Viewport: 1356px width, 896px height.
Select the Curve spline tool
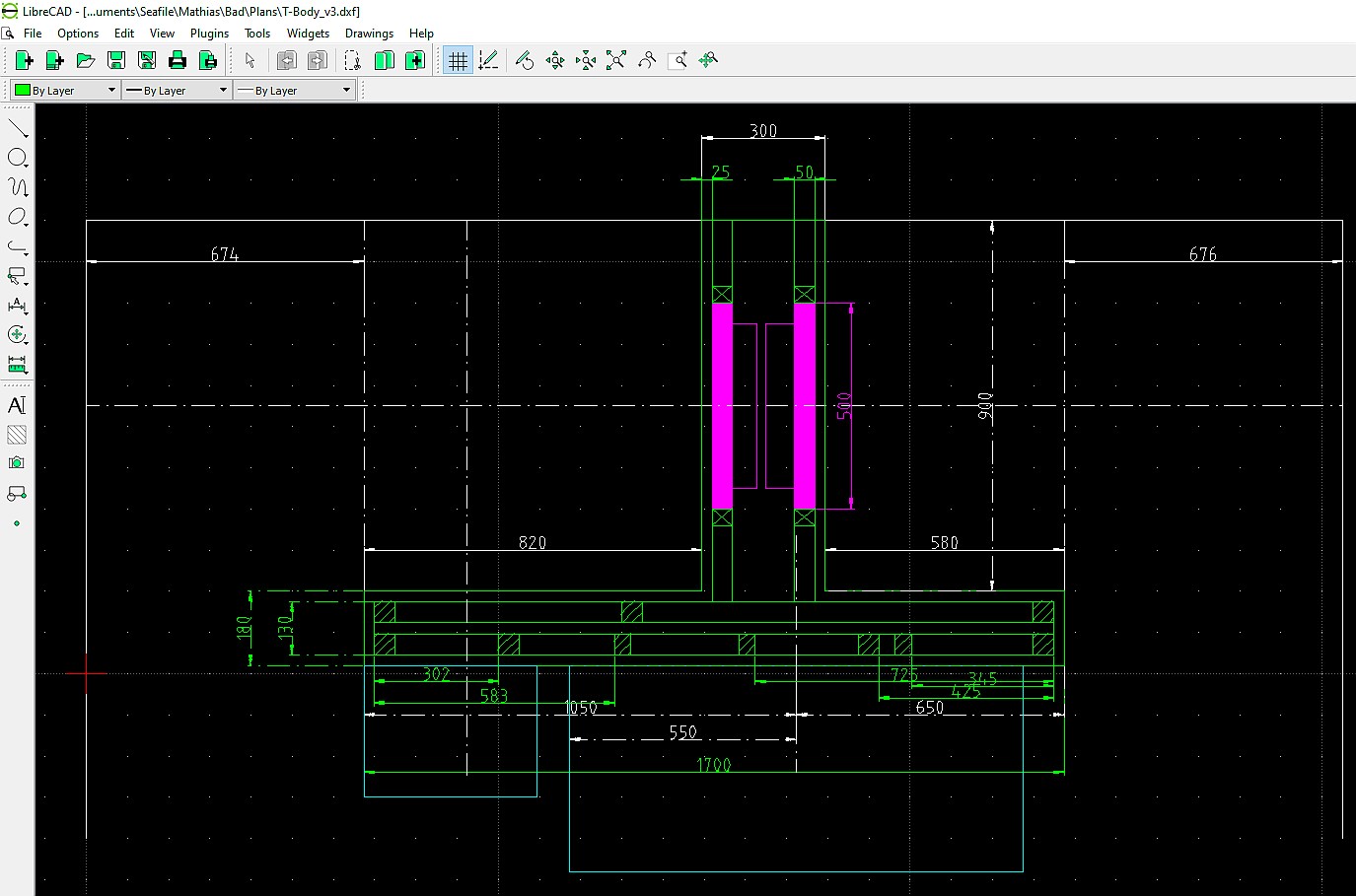point(17,187)
